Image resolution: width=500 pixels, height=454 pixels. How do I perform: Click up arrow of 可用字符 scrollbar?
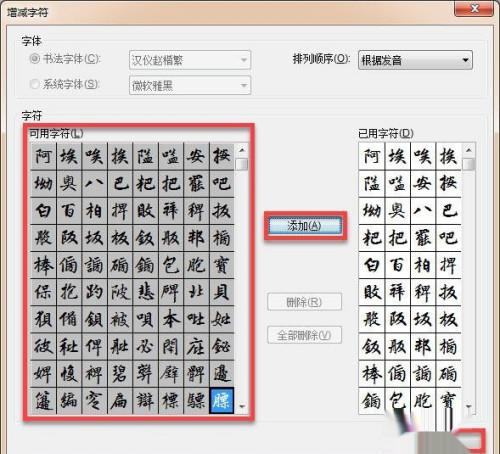tap(242, 150)
